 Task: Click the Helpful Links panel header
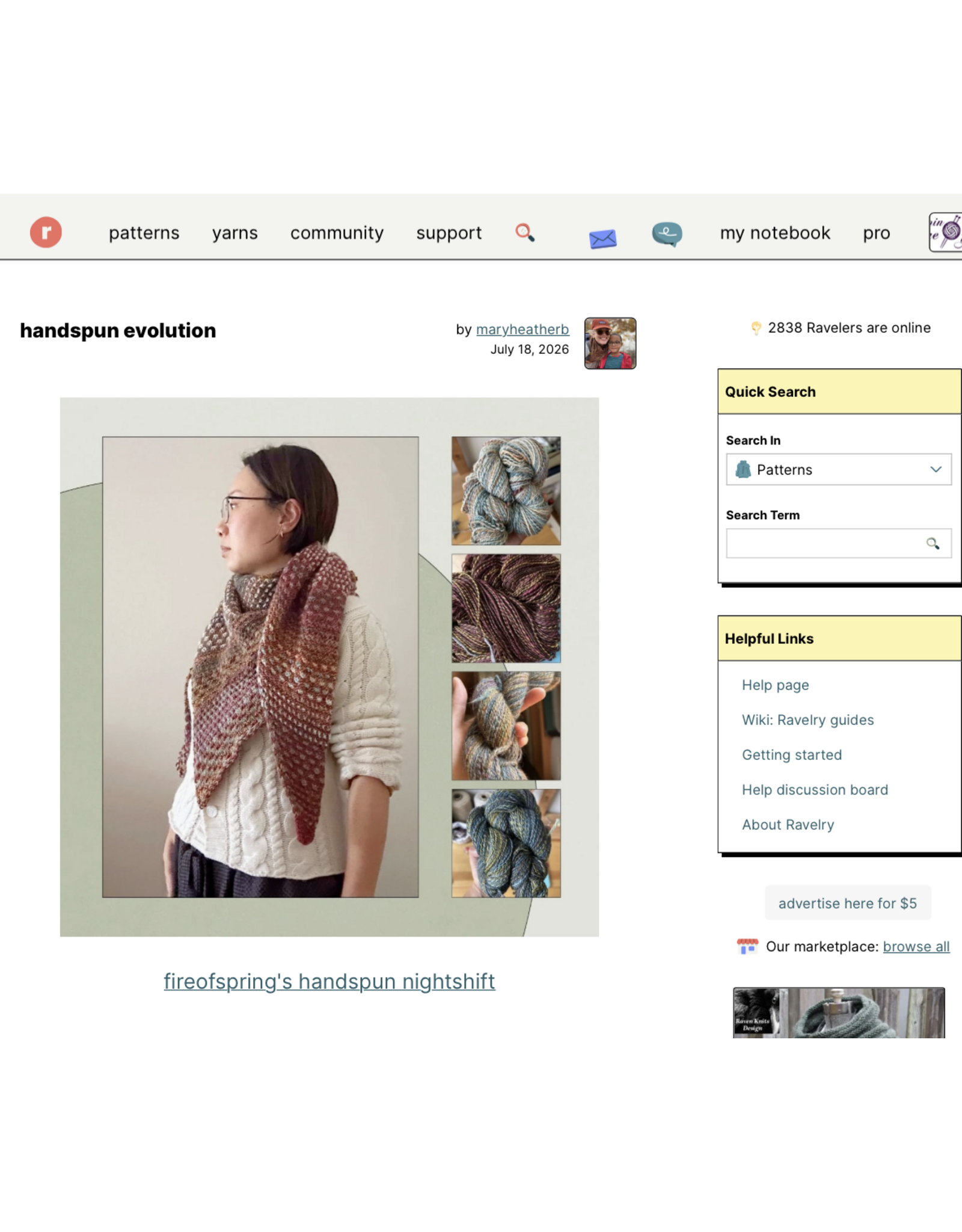coord(839,638)
